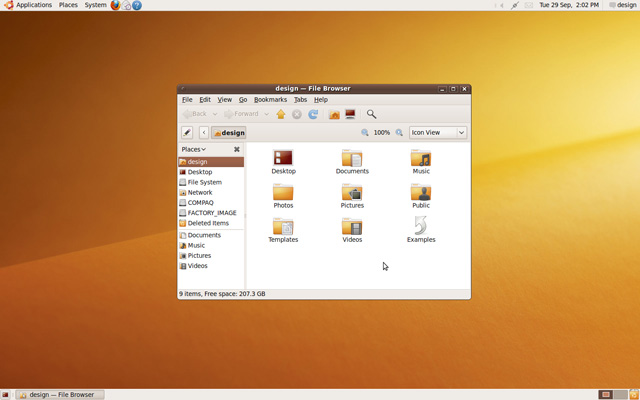640x400 pixels.
Task: Open the Search magnifier tool
Action: point(371,114)
